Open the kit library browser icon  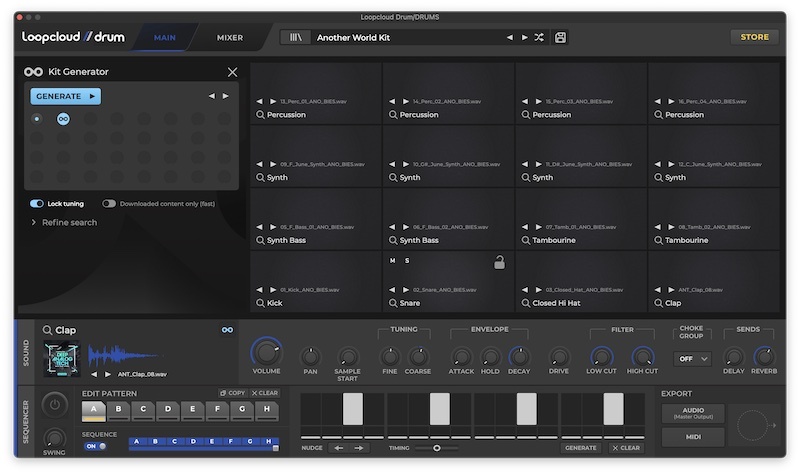pos(295,37)
